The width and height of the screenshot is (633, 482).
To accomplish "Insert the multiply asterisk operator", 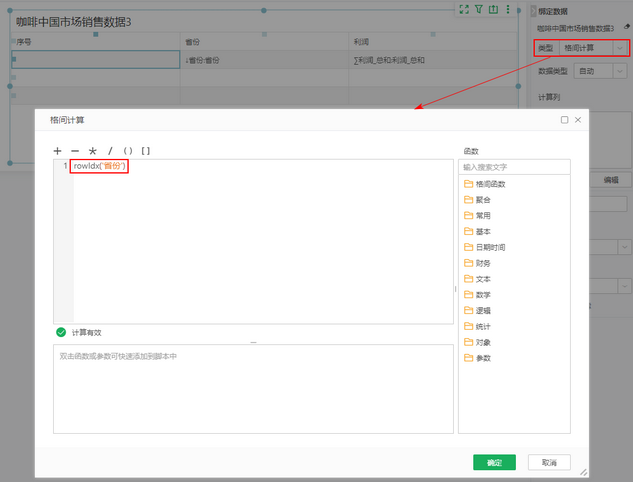I will (x=93, y=151).
